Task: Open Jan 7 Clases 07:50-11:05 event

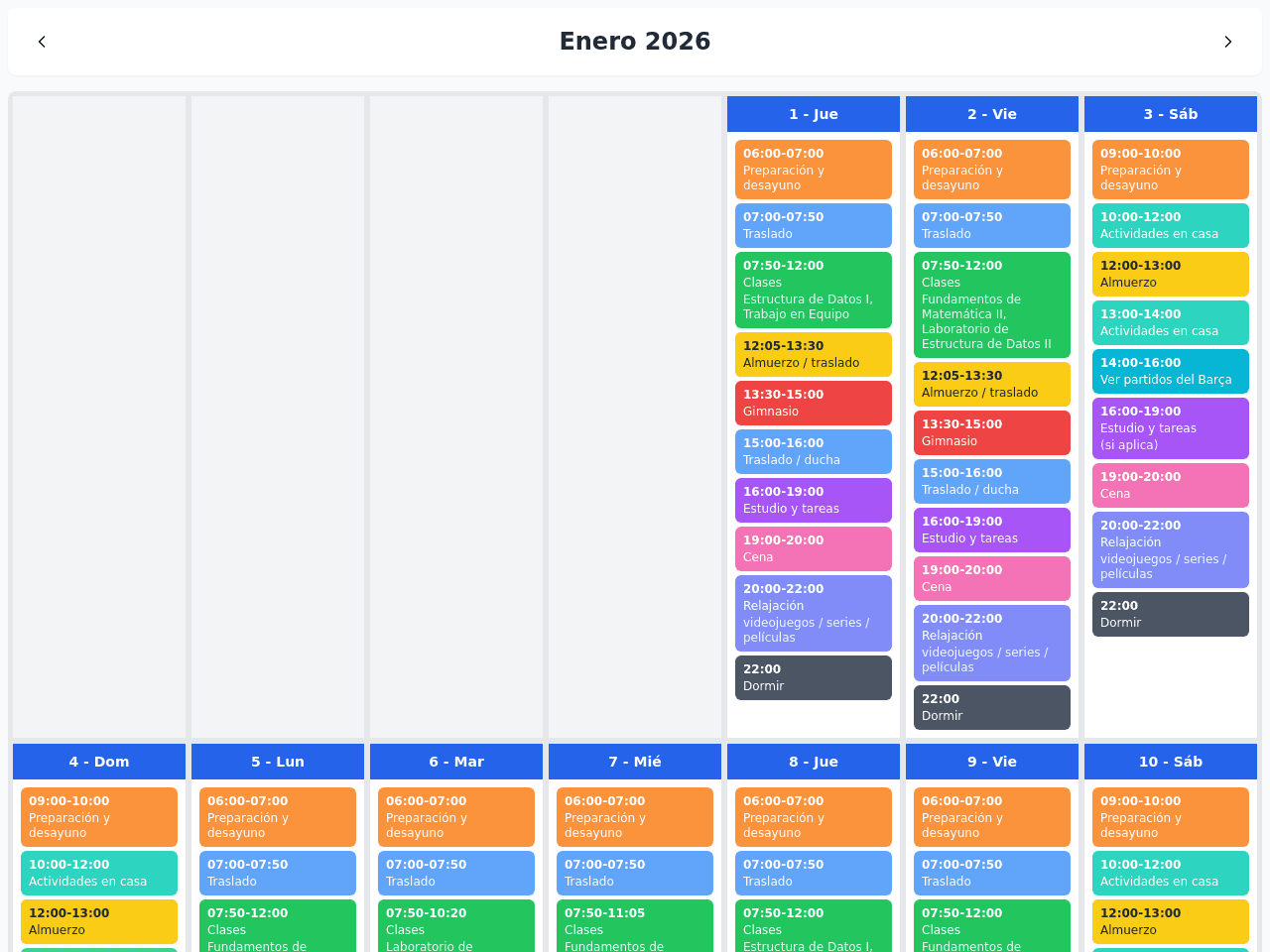Action: click(635, 926)
